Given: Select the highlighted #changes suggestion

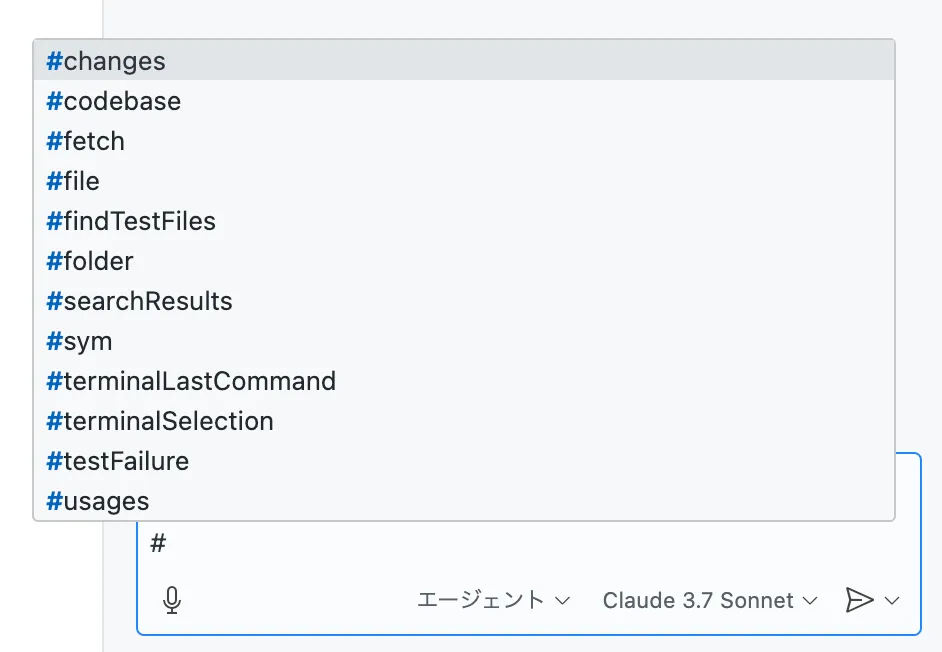Looking at the screenshot, I should 105,61.
